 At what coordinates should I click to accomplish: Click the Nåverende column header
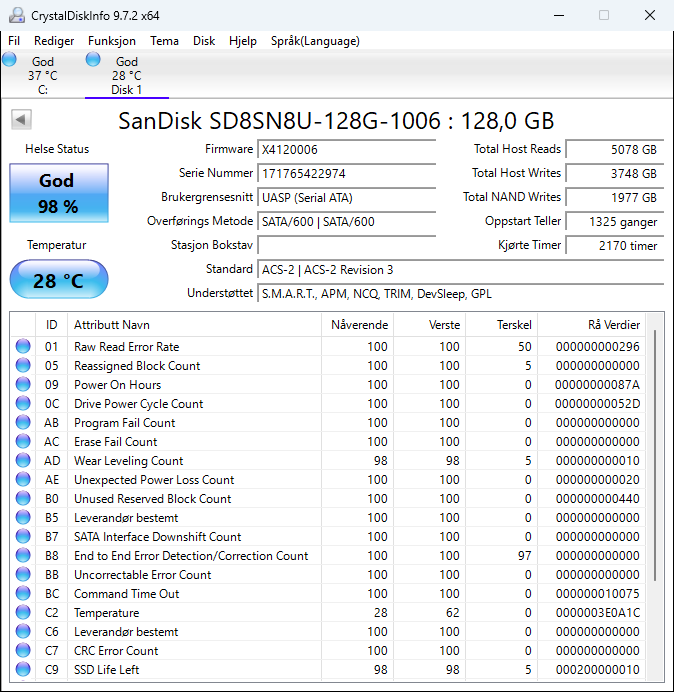[358, 325]
